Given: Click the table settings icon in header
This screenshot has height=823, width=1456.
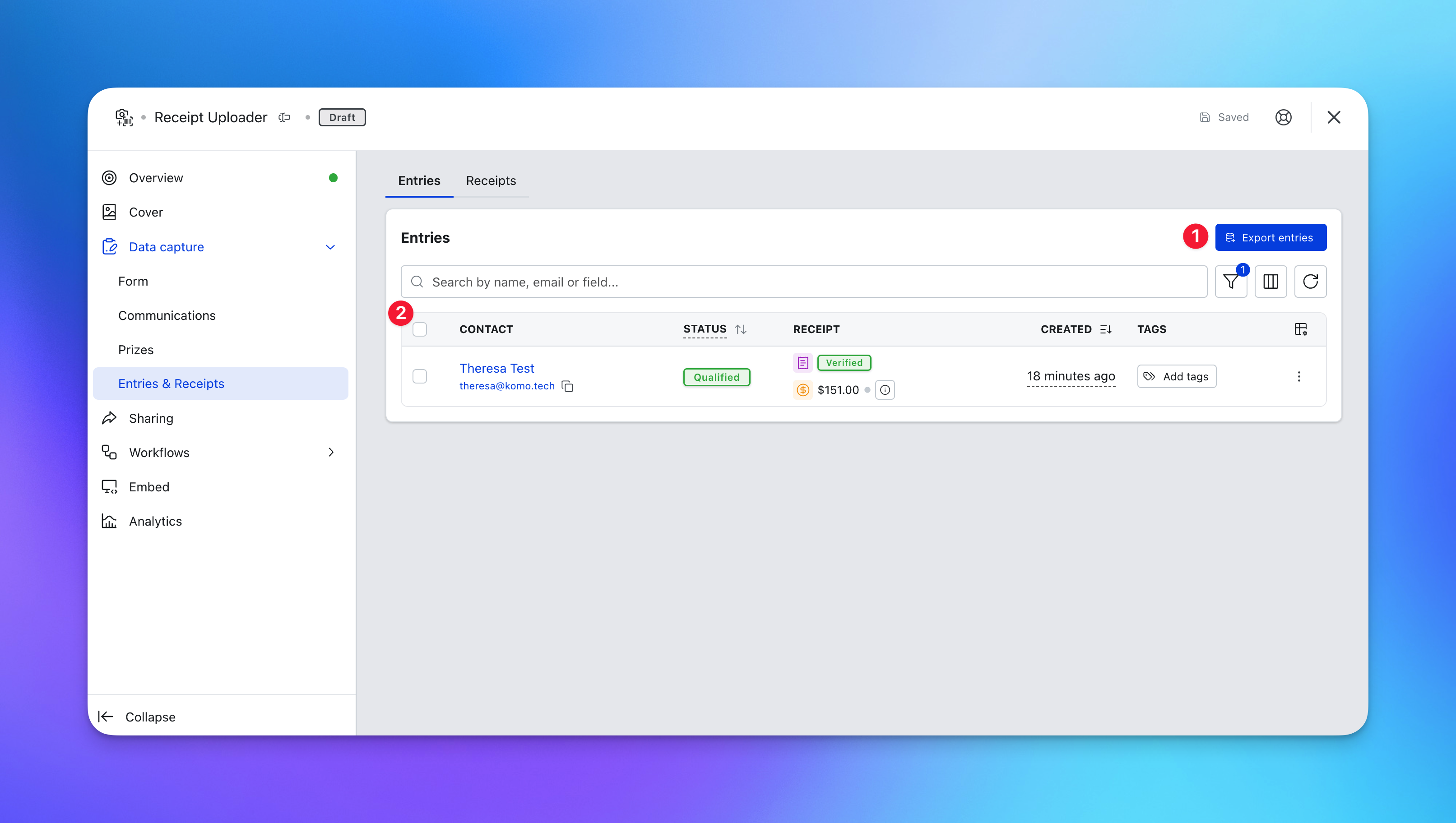Looking at the screenshot, I should (x=1300, y=329).
